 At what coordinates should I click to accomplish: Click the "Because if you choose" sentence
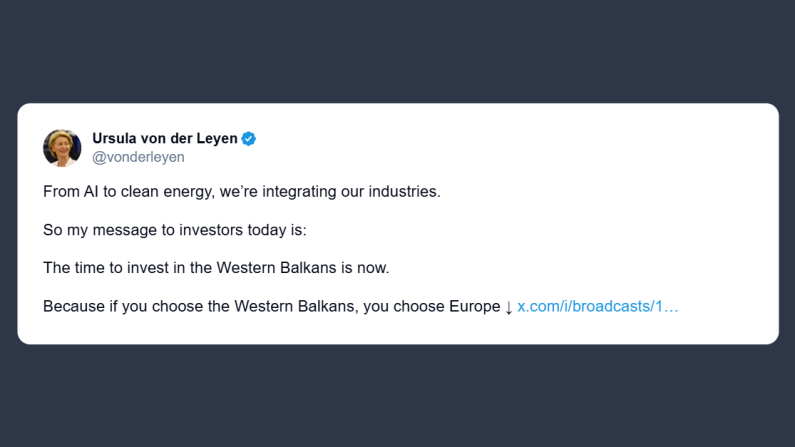(x=270, y=306)
